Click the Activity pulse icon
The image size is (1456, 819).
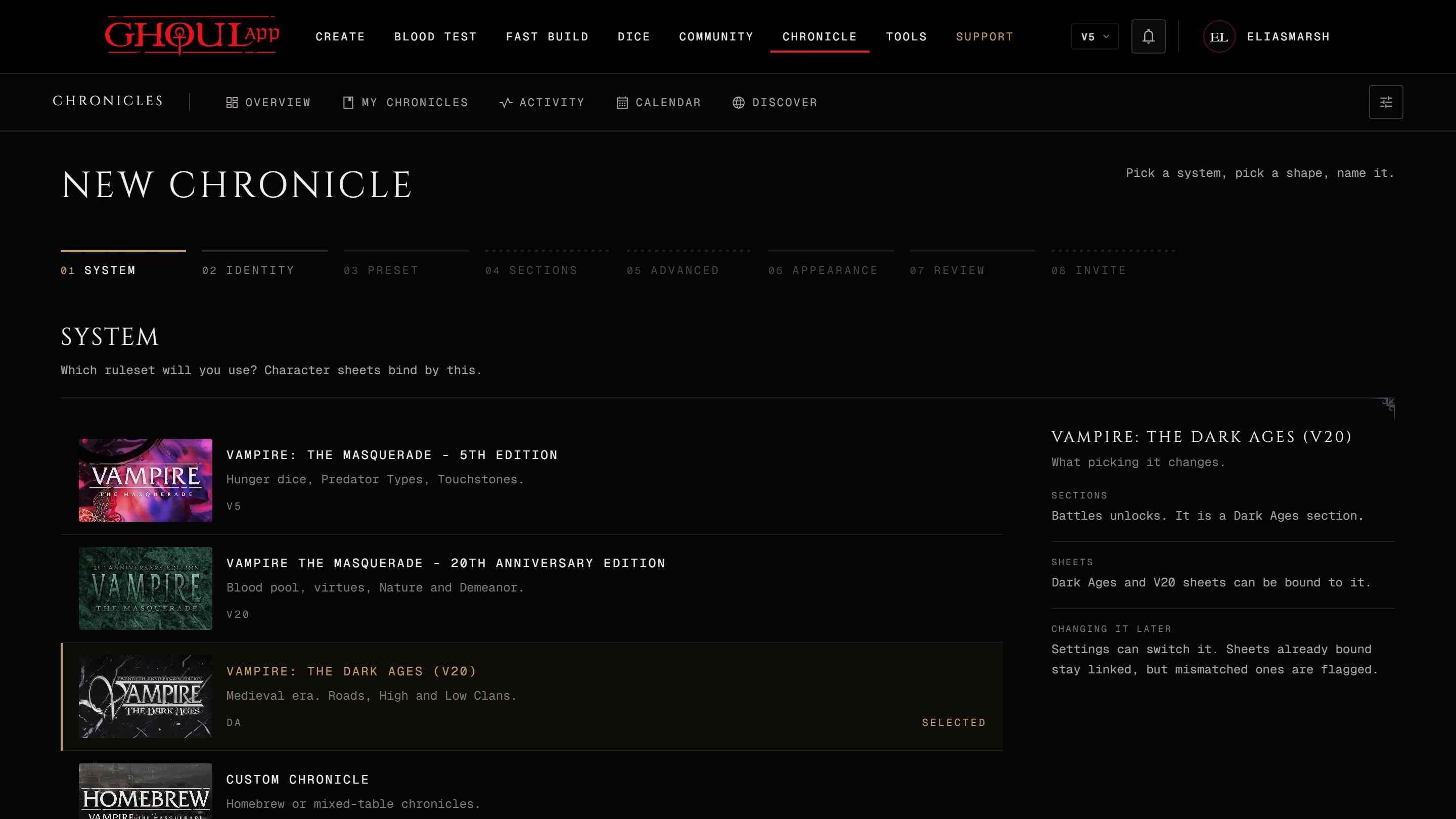pyautogui.click(x=506, y=103)
